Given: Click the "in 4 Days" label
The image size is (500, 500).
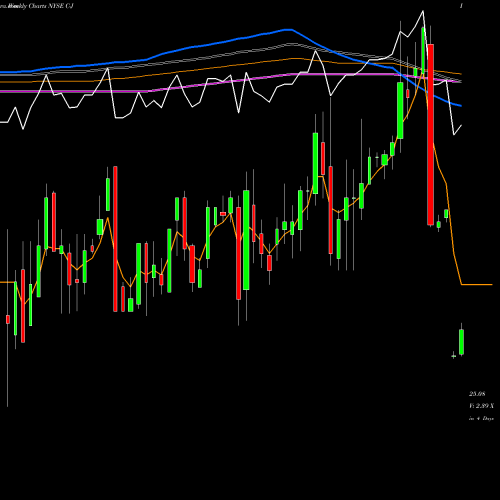Looking at the screenshot, I should click(x=481, y=418).
